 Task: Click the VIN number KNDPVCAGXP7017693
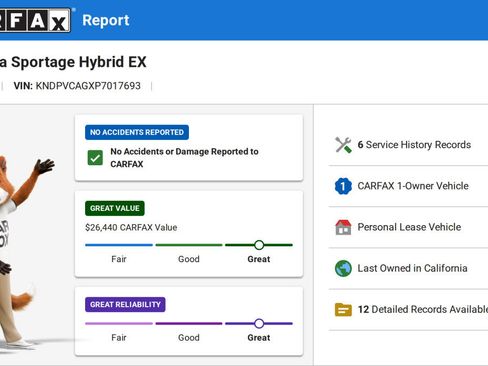click(x=88, y=86)
